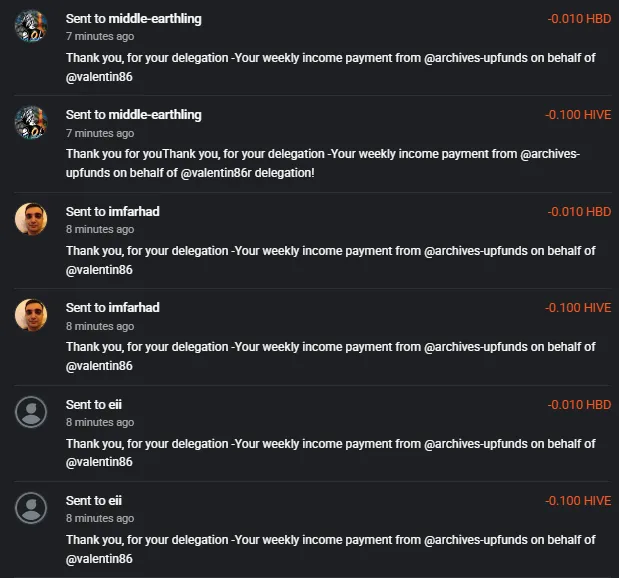Screen dimensions: 619x578
Task: Open eii default avatar on HBD transfer
Action: coord(31,412)
